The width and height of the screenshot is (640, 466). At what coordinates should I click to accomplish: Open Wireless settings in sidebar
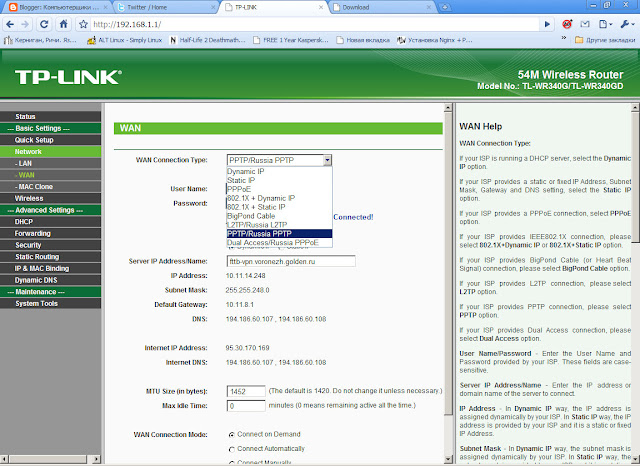[51, 198]
